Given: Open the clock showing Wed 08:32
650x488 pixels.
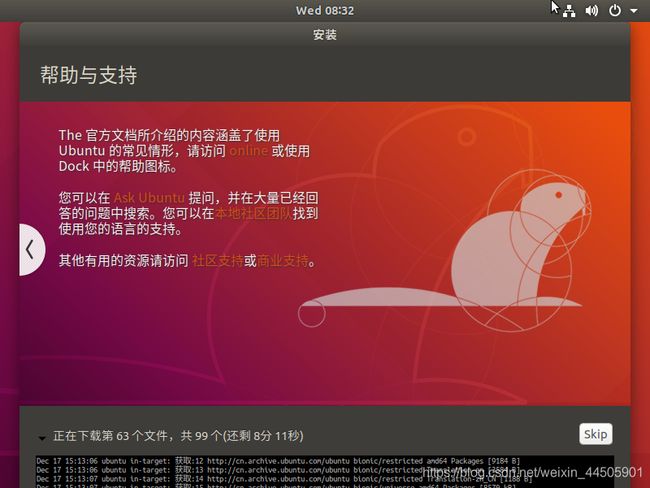Looking at the screenshot, I should click(325, 10).
